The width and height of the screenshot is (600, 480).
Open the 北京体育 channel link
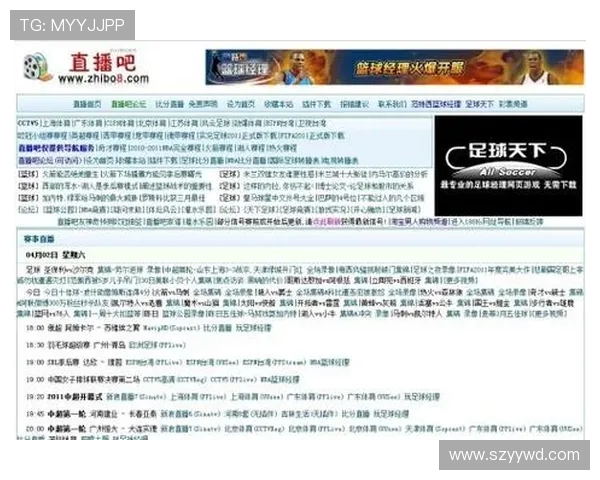click(152, 123)
